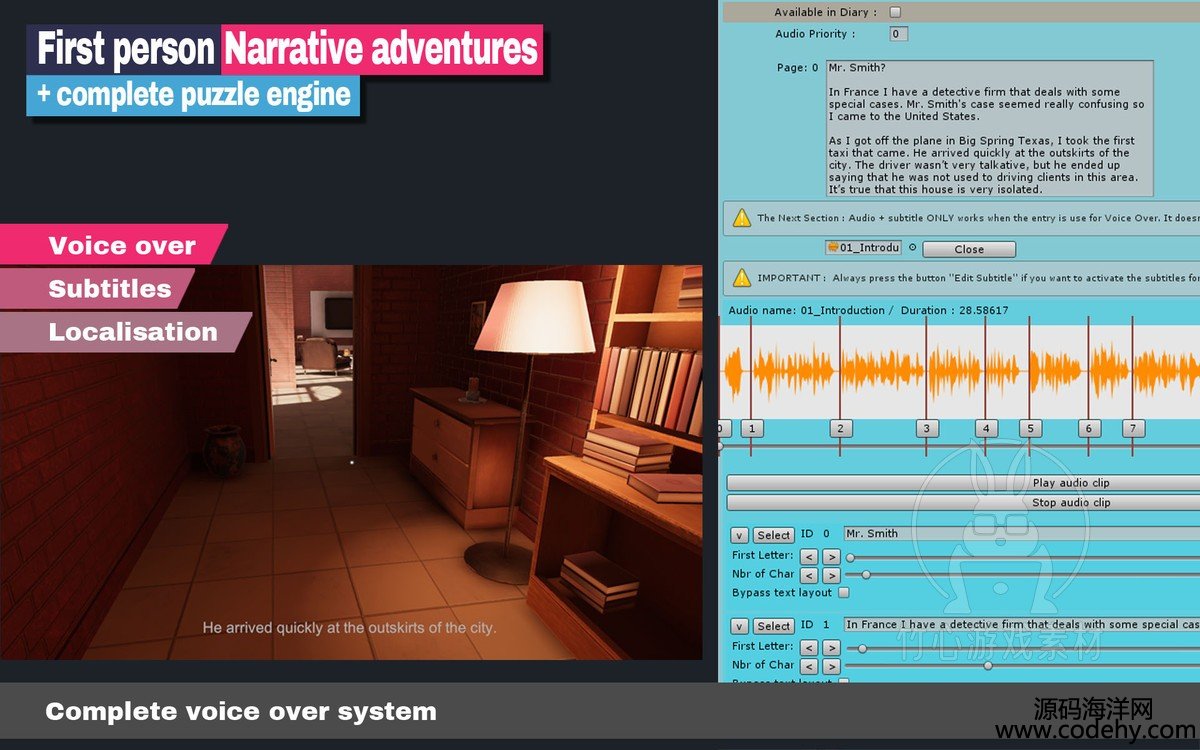Click the 'Voice over' feature label
The image size is (1200, 750).
(x=122, y=246)
